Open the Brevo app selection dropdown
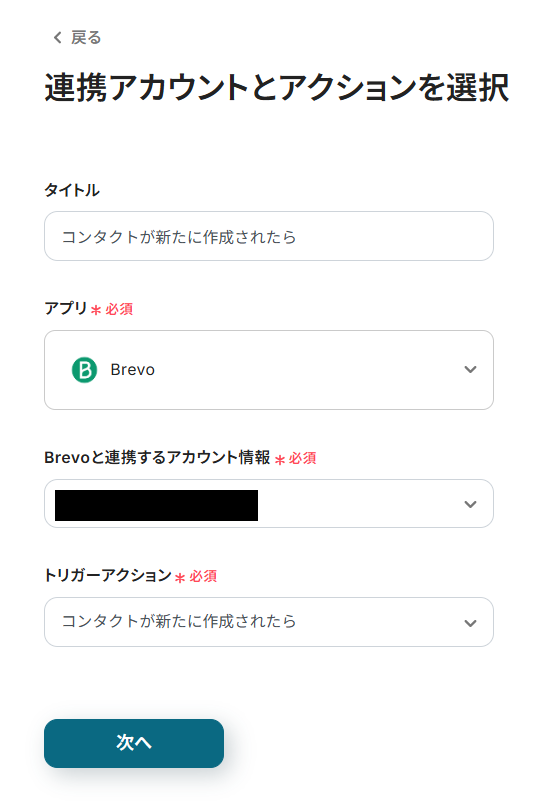 pyautogui.click(x=269, y=370)
